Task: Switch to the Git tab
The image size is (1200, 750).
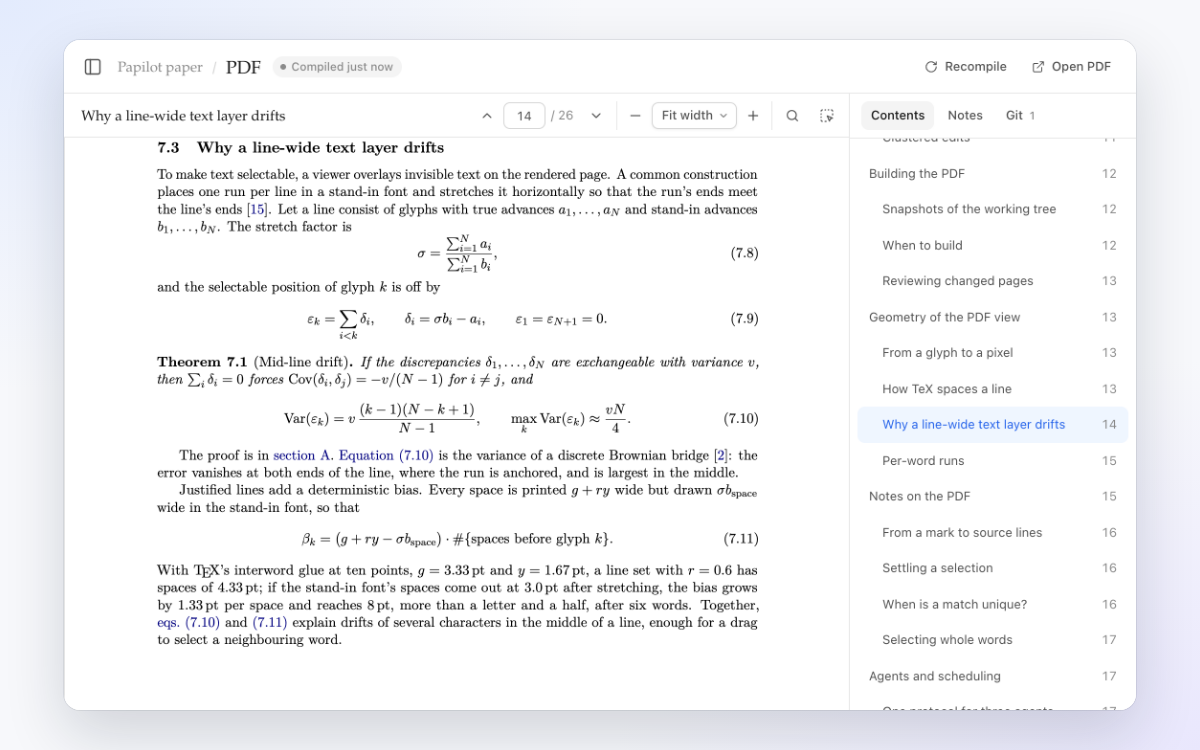Action: point(1020,116)
